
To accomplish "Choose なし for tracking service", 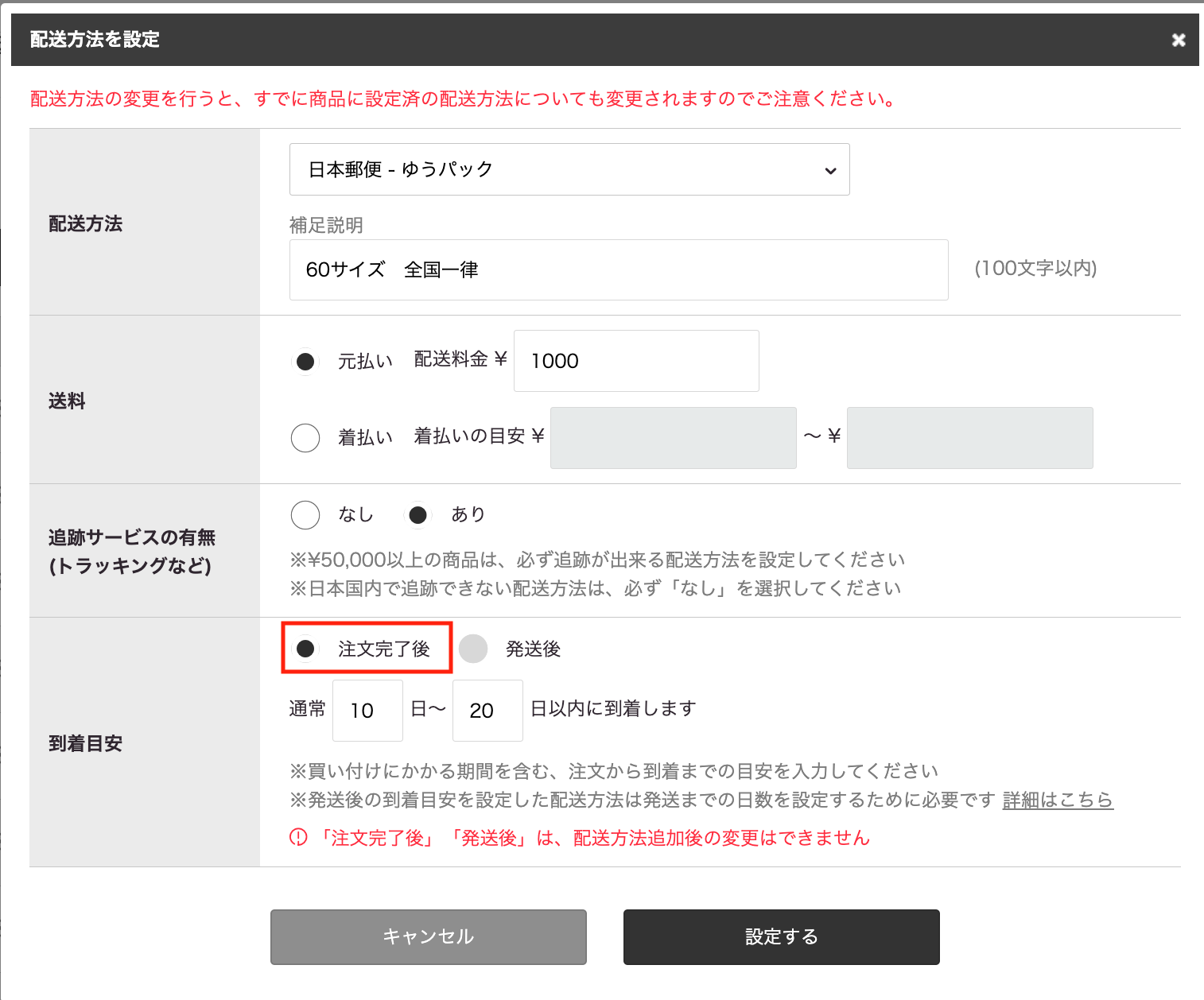I will (305, 515).
